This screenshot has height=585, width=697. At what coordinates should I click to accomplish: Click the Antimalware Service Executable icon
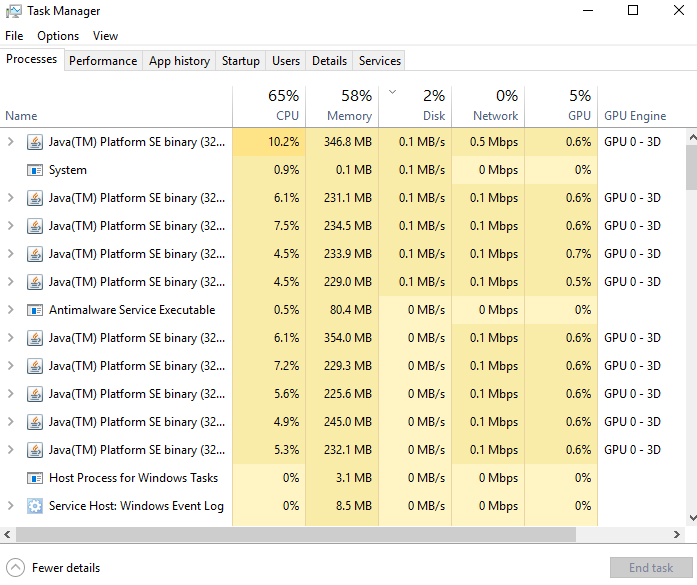tap(35, 310)
